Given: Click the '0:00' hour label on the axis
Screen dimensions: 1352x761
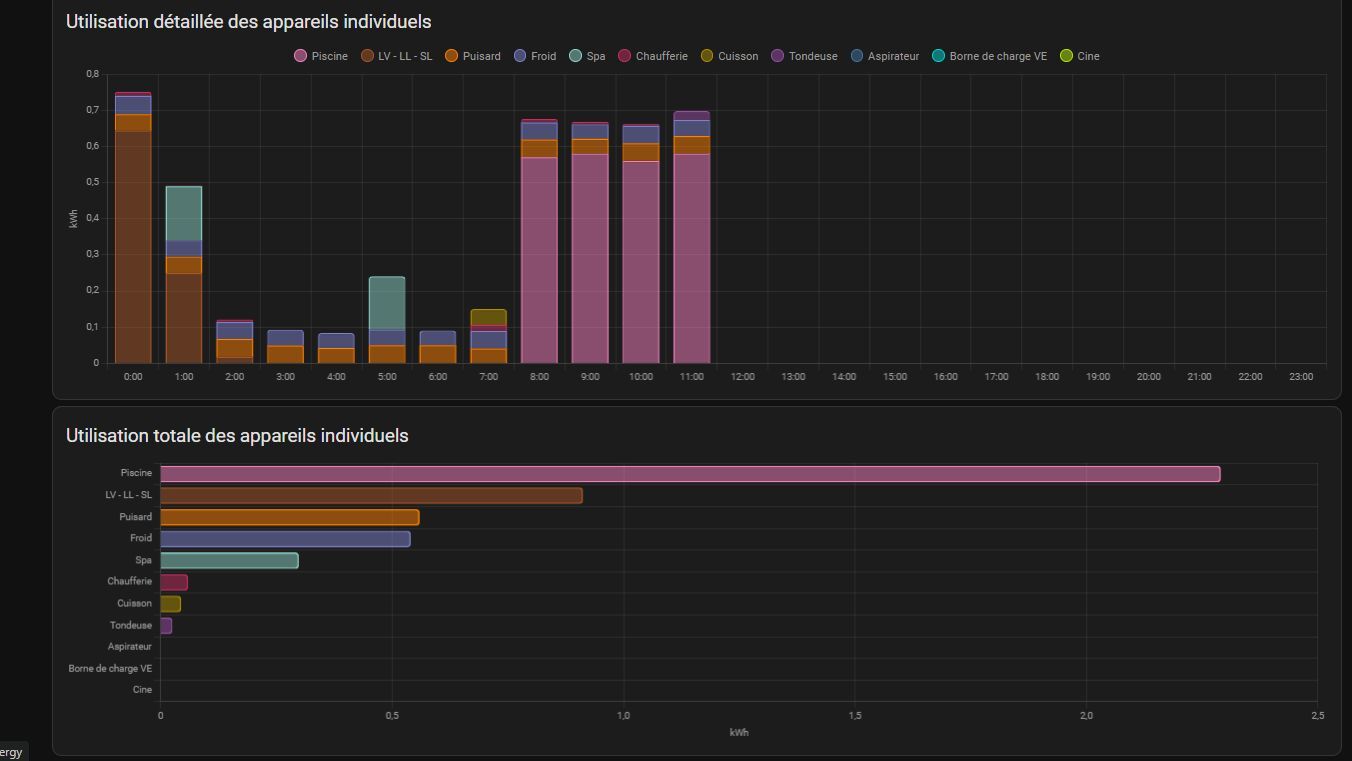Looking at the screenshot, I should pos(133,377).
